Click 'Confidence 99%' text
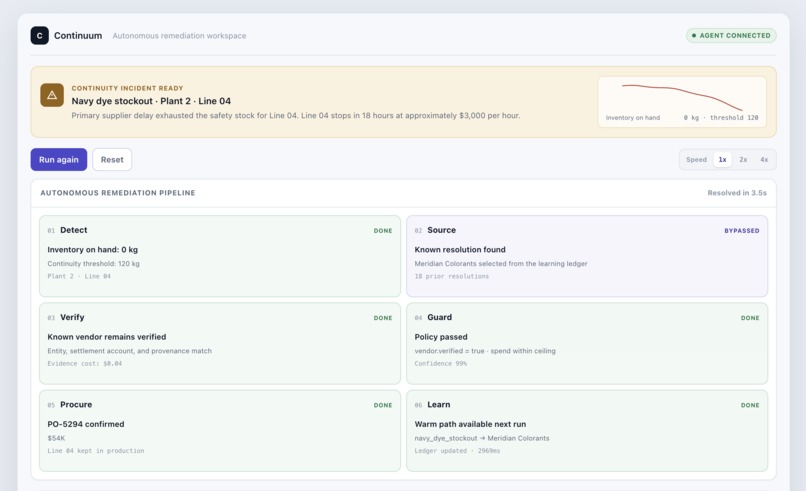The height and width of the screenshot is (491, 806). [441, 363]
